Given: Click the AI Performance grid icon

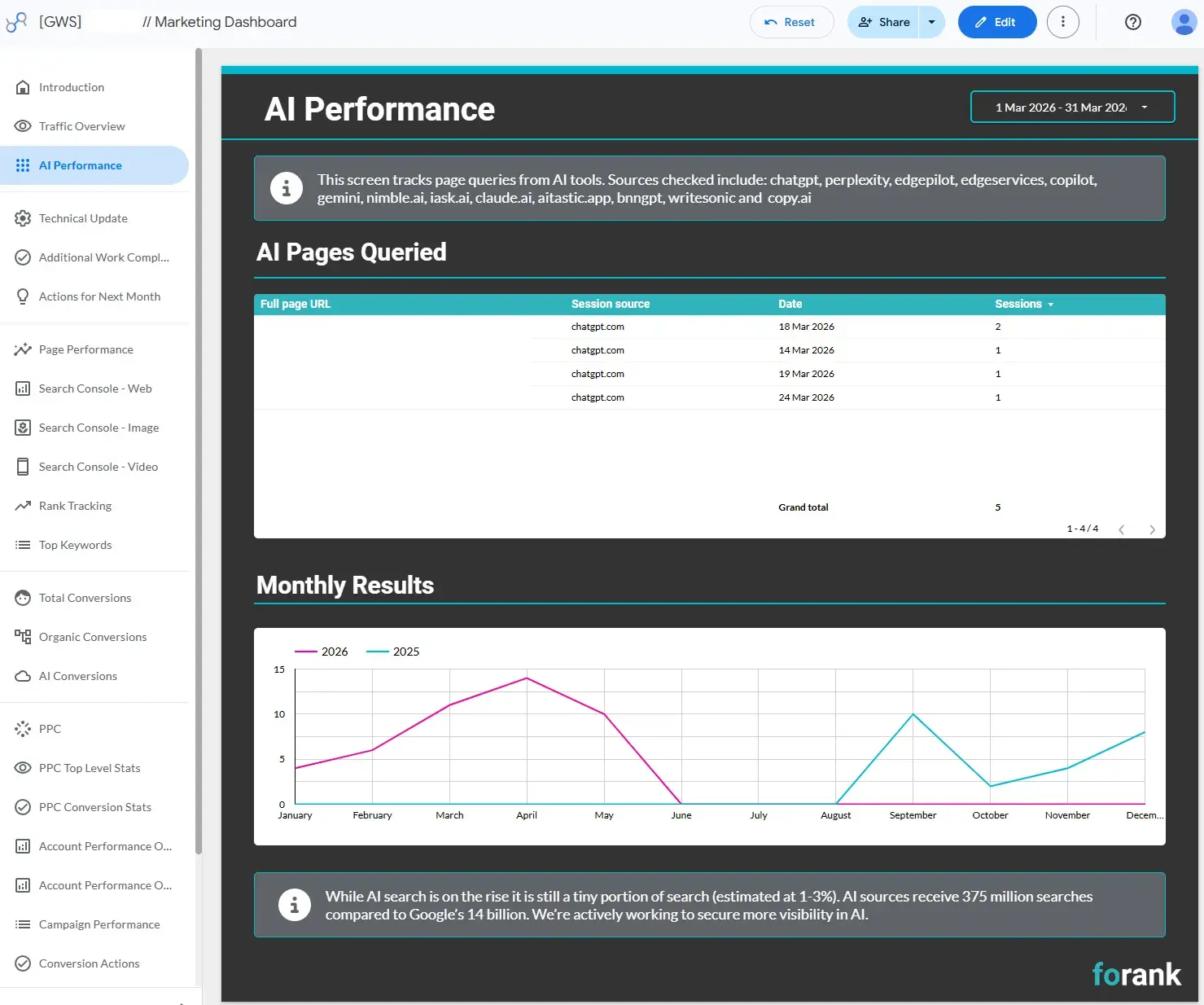Looking at the screenshot, I should pyautogui.click(x=23, y=165).
